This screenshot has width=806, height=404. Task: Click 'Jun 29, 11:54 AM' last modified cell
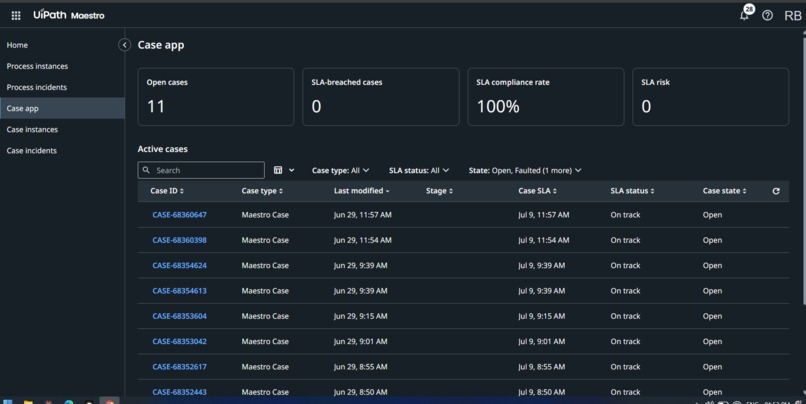click(362, 240)
